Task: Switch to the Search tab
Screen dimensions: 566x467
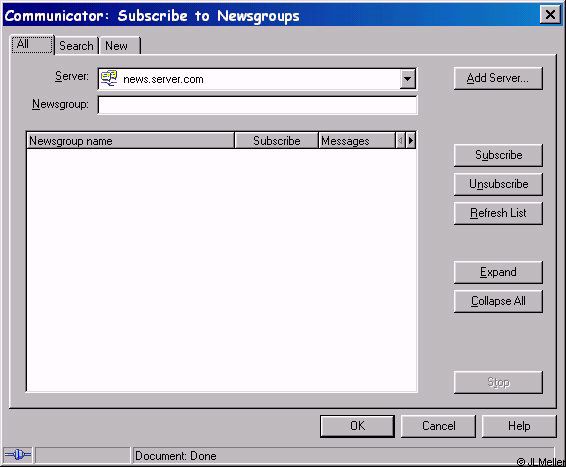Action: (x=77, y=46)
